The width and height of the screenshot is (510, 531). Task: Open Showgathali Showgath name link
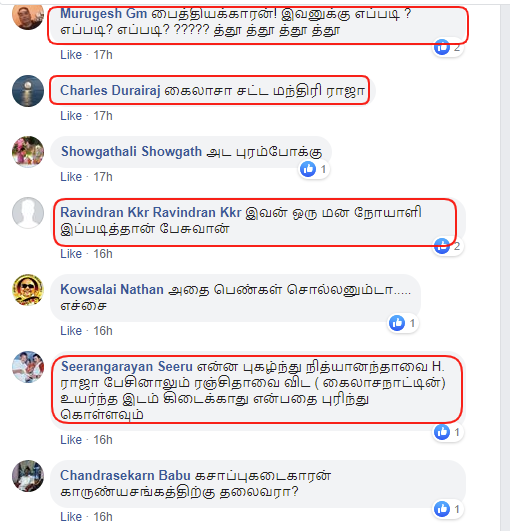click(131, 151)
